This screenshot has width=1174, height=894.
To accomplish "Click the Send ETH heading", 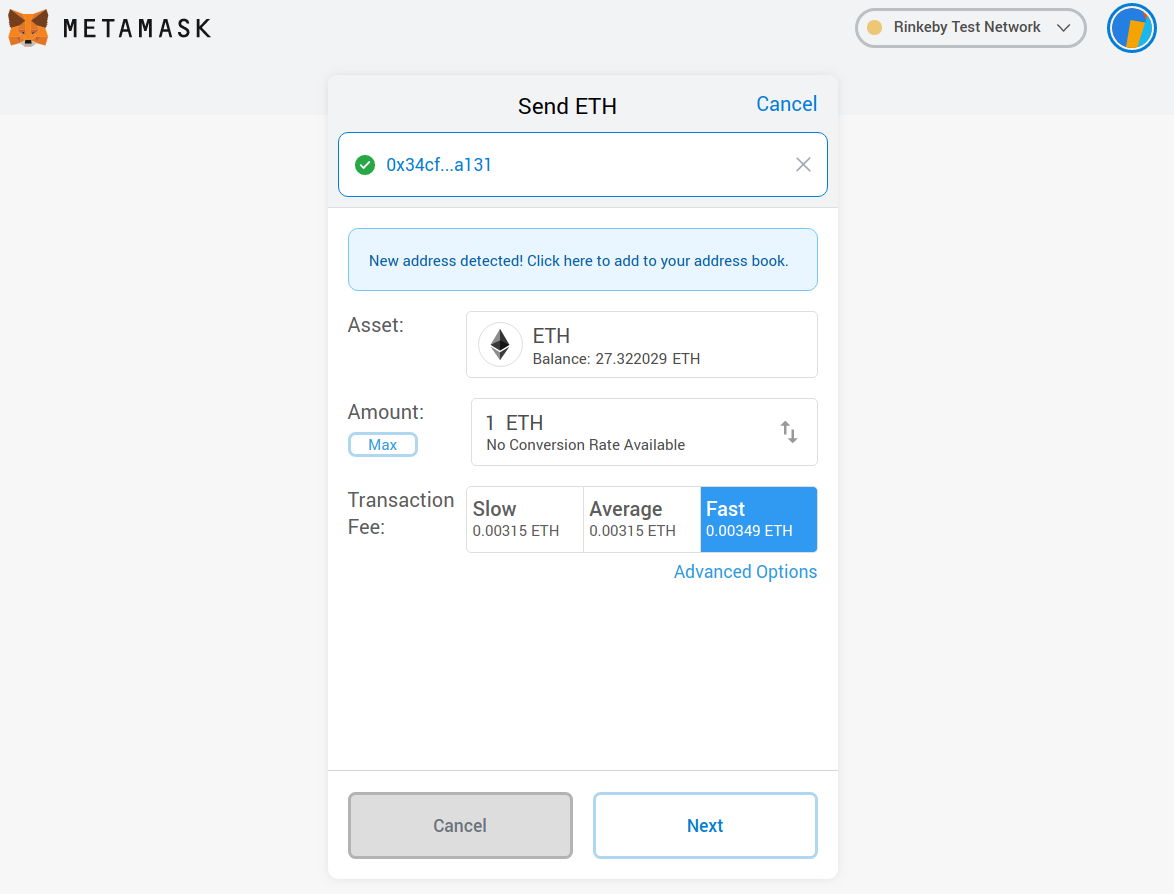I will pos(567,106).
